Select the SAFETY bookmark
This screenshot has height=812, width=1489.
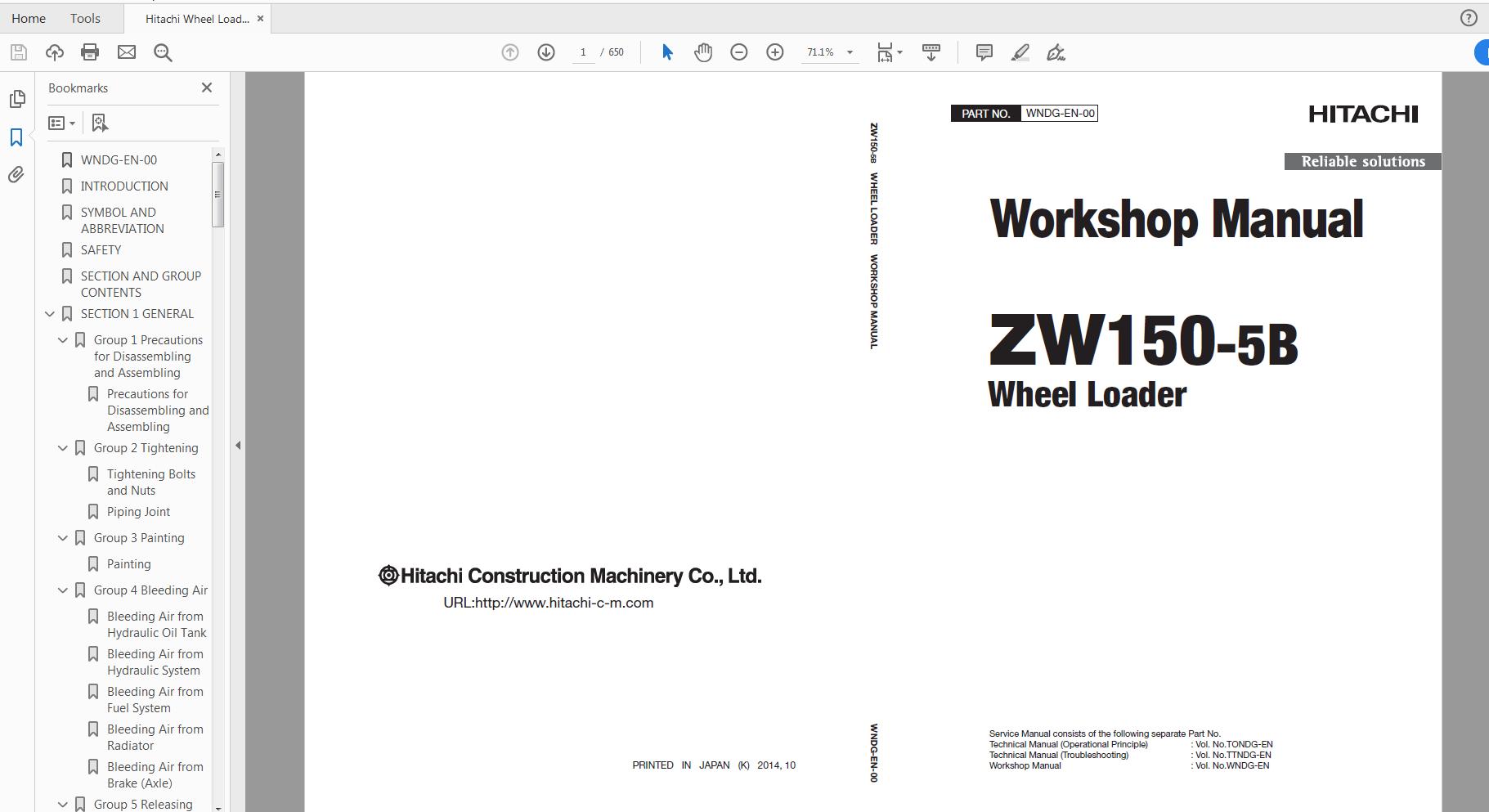tap(100, 249)
